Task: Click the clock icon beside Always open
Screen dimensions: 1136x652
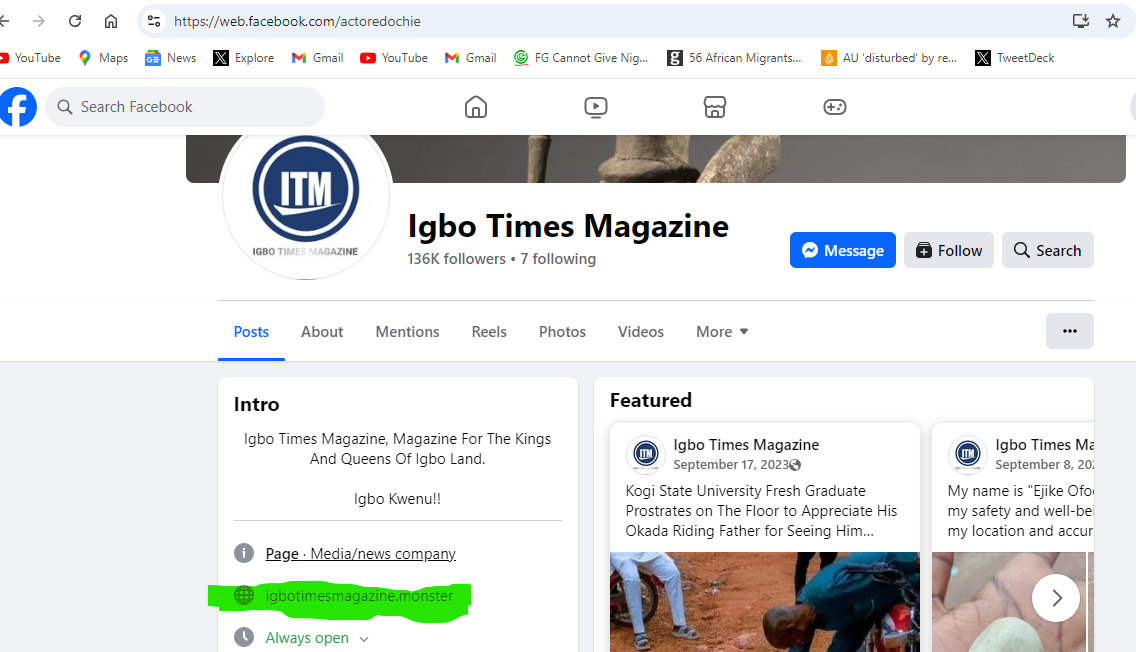Action: click(244, 638)
